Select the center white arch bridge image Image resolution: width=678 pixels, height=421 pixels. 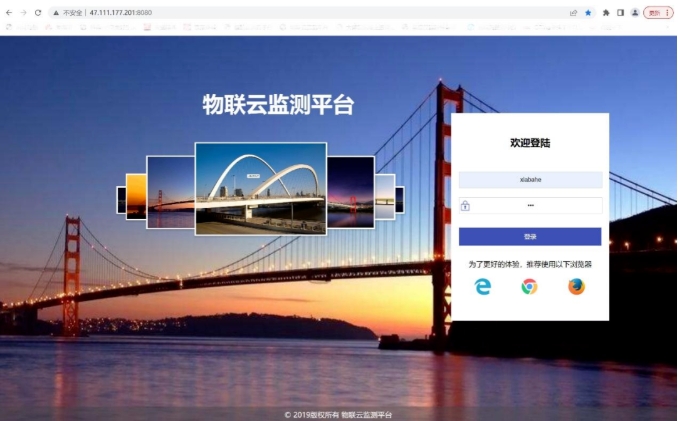click(260, 188)
